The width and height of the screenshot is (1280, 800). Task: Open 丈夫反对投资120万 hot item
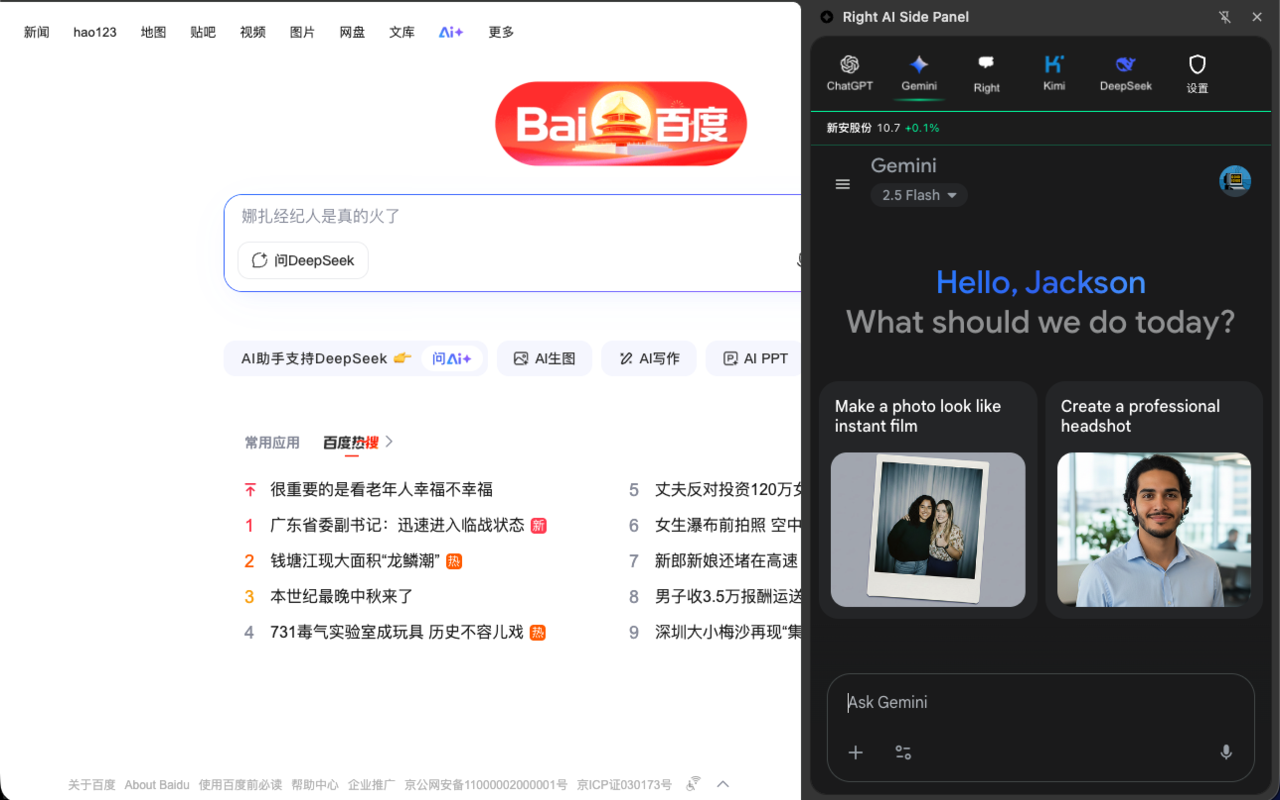[x=728, y=490]
